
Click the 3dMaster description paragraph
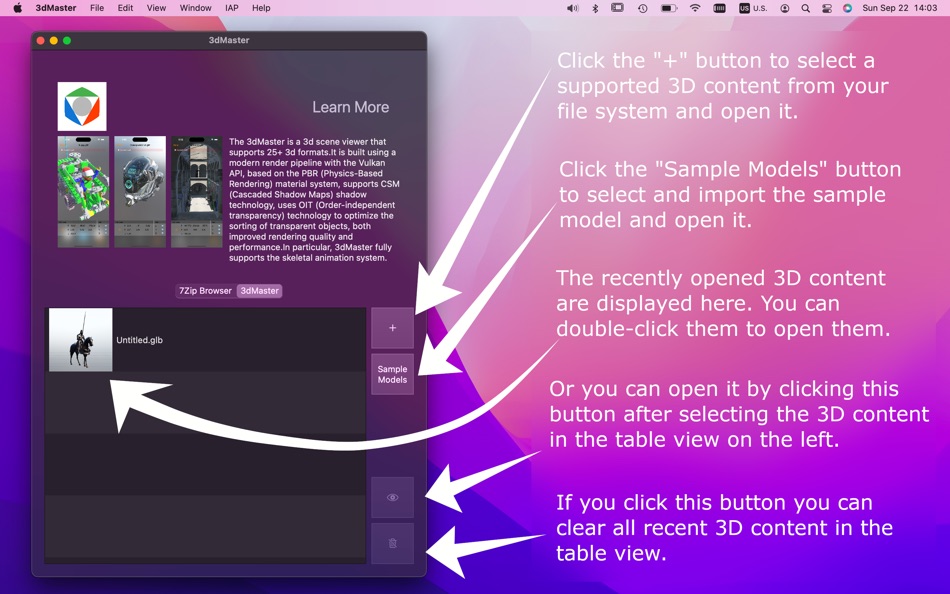314,199
